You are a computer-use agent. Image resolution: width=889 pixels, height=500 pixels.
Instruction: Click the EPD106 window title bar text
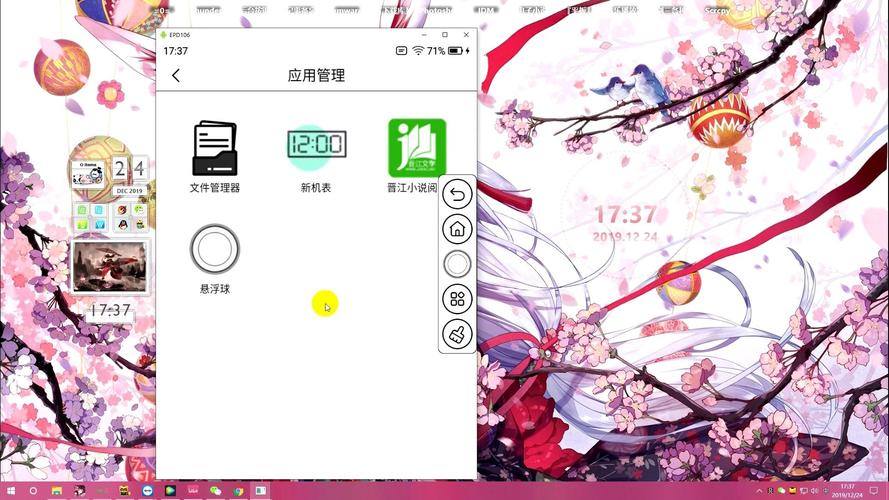[x=180, y=35]
